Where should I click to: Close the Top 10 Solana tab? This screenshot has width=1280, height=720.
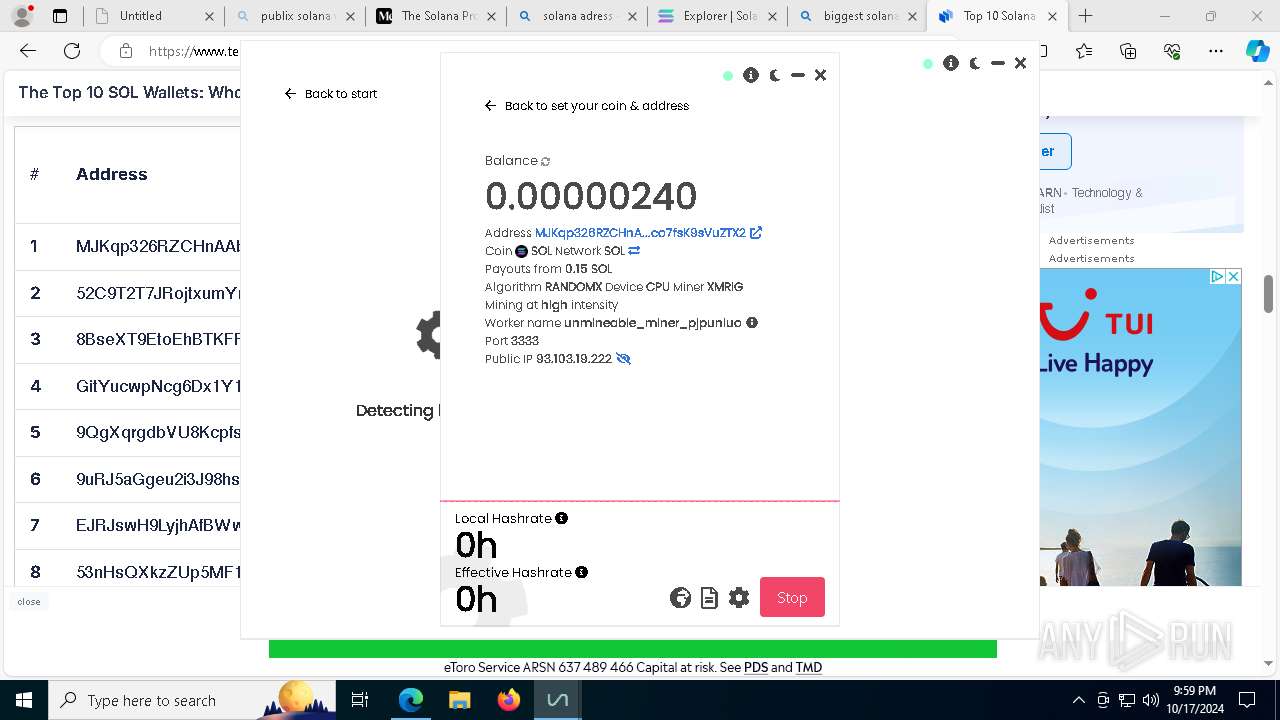(1051, 16)
